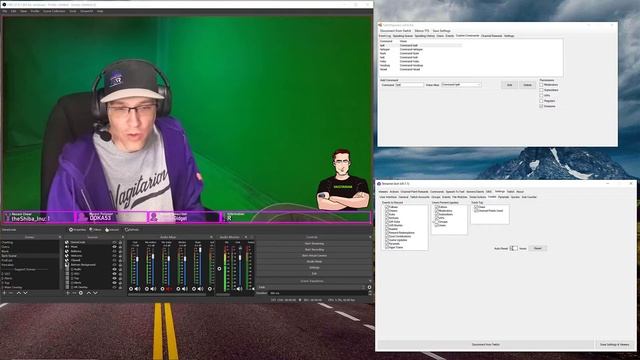Check the VIPs permission checkbox
This screenshot has width=640, height=360.
(541, 96)
